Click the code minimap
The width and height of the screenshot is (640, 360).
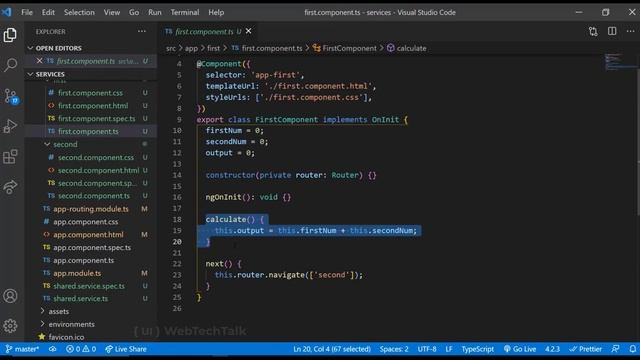(x=620, y=62)
